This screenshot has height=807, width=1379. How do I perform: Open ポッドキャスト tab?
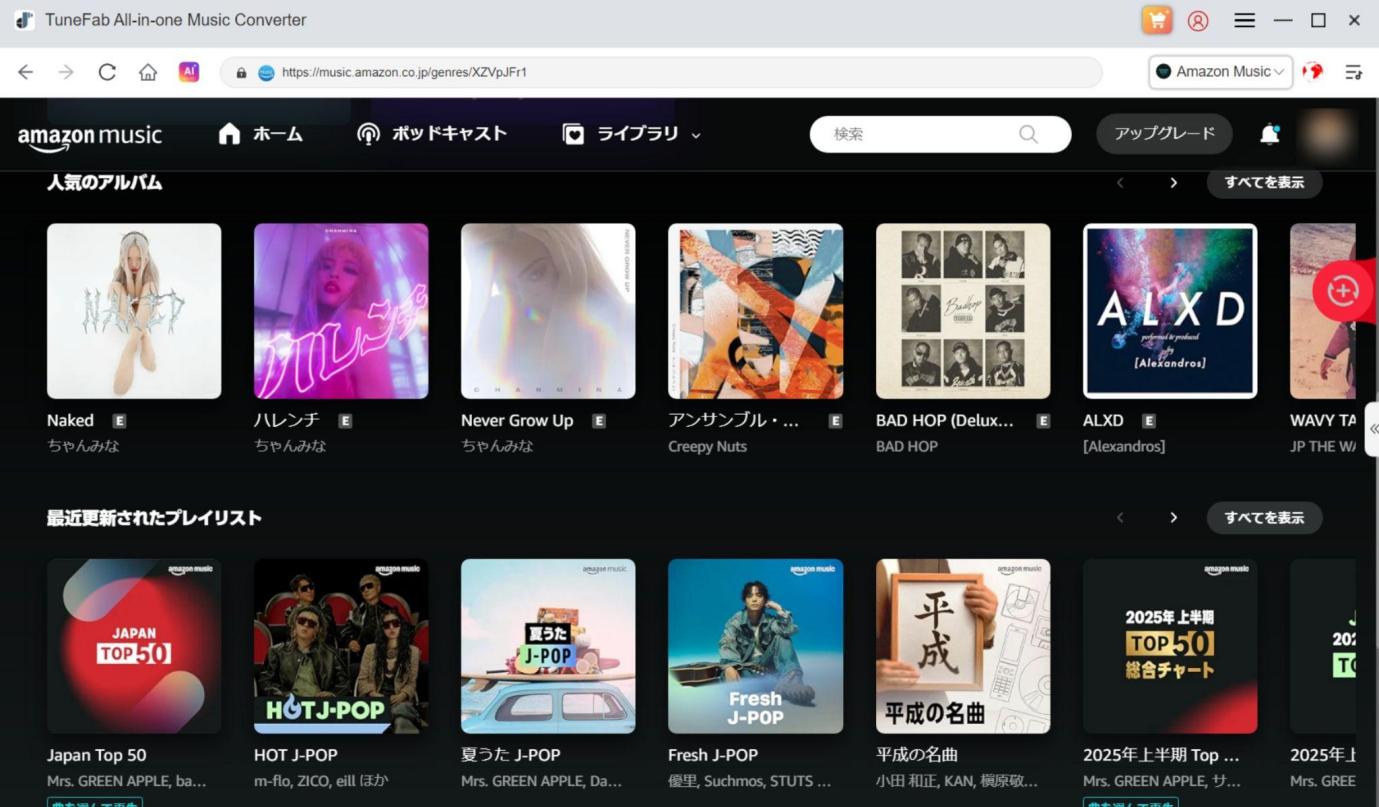point(432,134)
